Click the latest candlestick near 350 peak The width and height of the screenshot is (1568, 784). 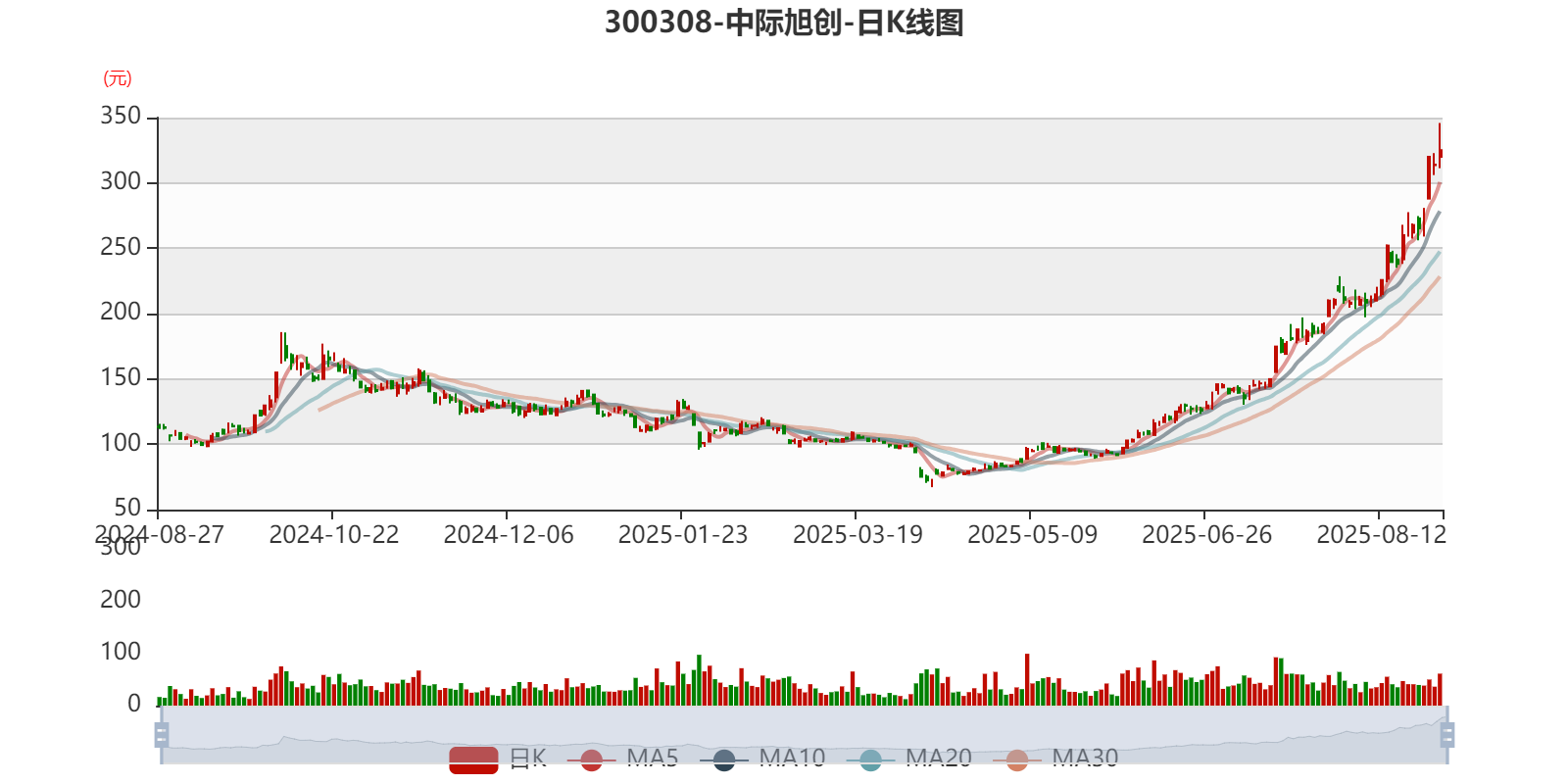click(x=1440, y=145)
